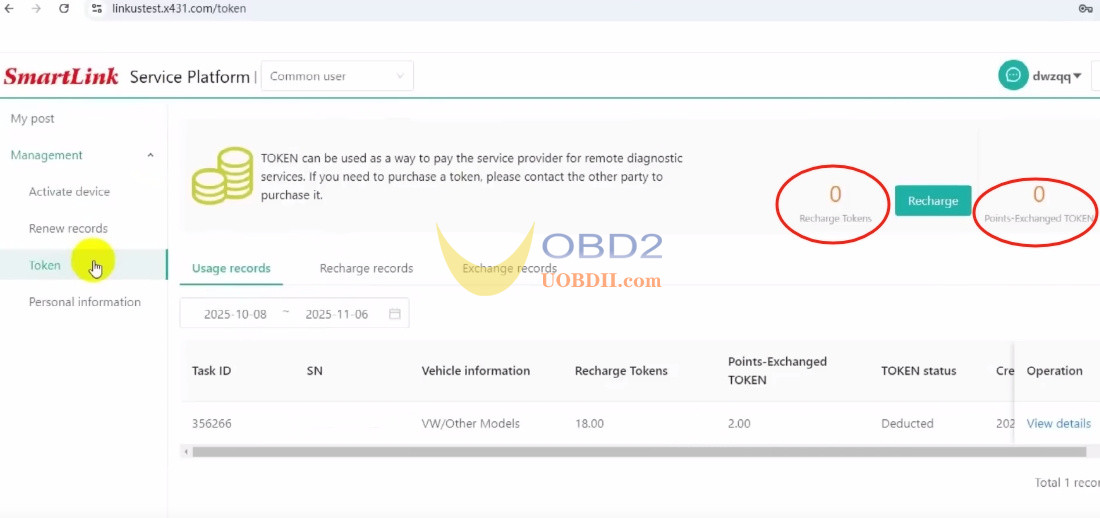Click the Recharge Tokens balance label
This screenshot has height=518, width=1100.
[835, 218]
